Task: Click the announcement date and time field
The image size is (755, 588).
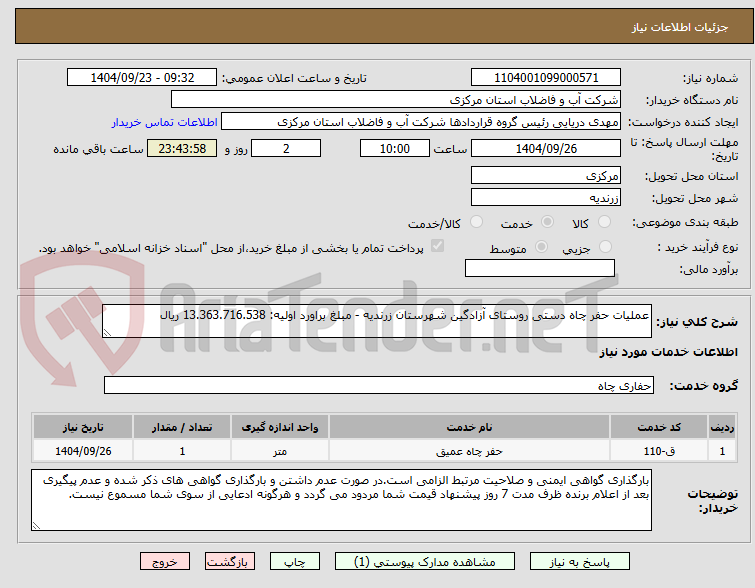Action: click(x=142, y=78)
